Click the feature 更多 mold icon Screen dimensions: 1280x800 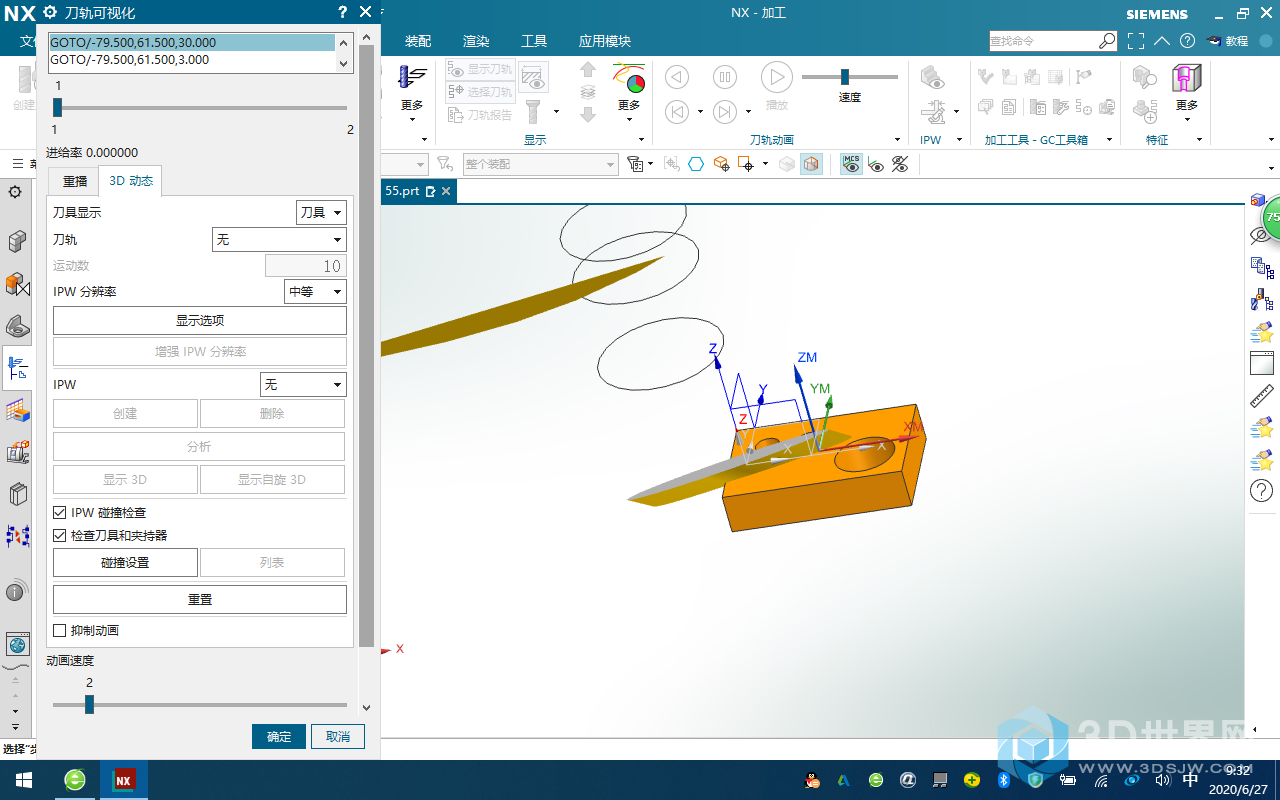1187,77
